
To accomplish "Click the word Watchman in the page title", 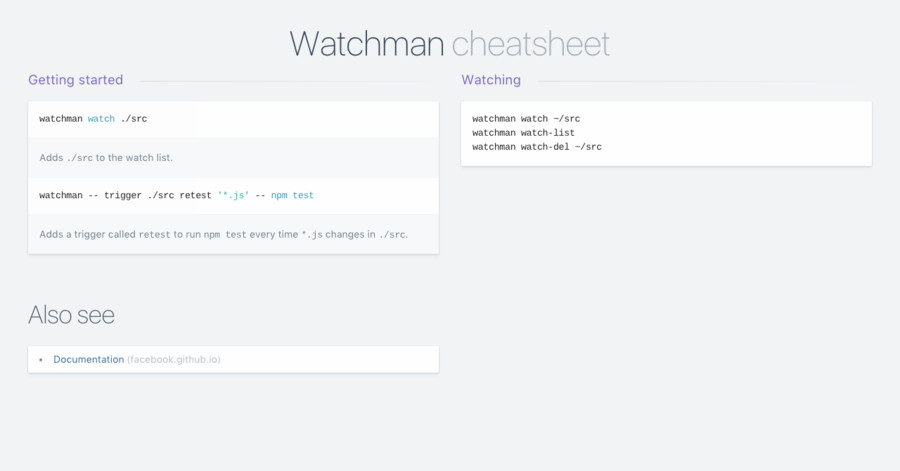I will point(366,44).
